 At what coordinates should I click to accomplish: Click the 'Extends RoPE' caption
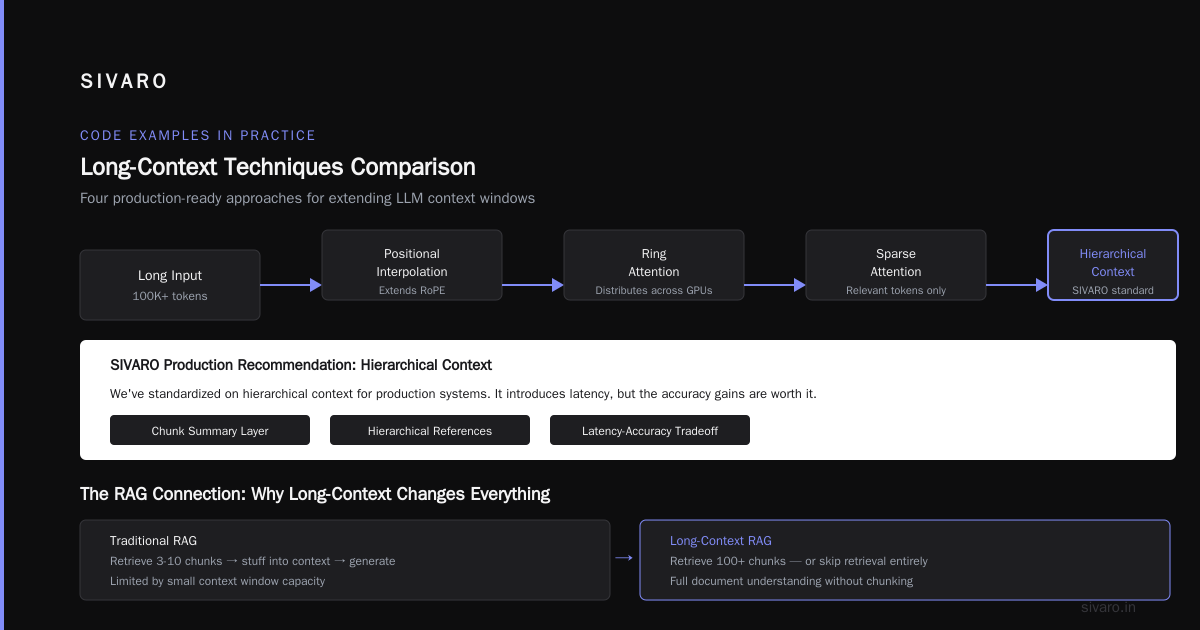click(x=412, y=291)
